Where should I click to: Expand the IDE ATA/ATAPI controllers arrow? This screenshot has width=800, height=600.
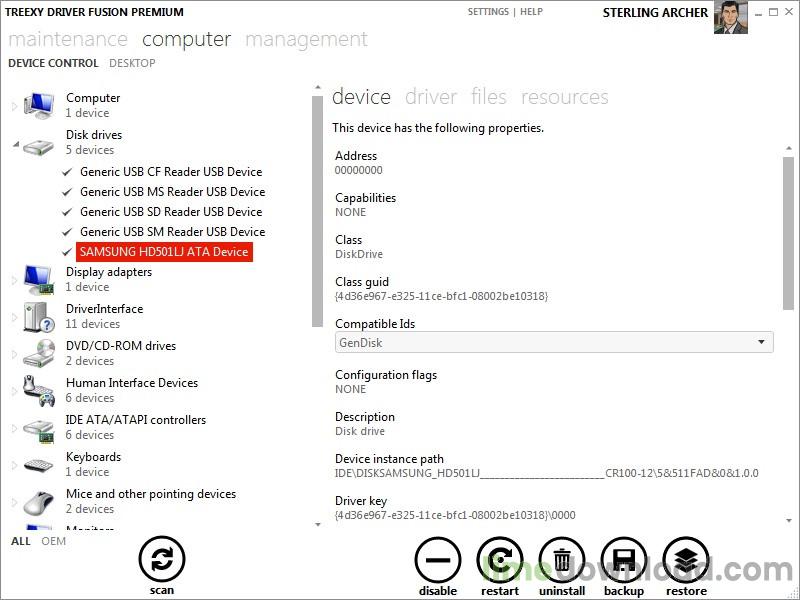(14, 428)
